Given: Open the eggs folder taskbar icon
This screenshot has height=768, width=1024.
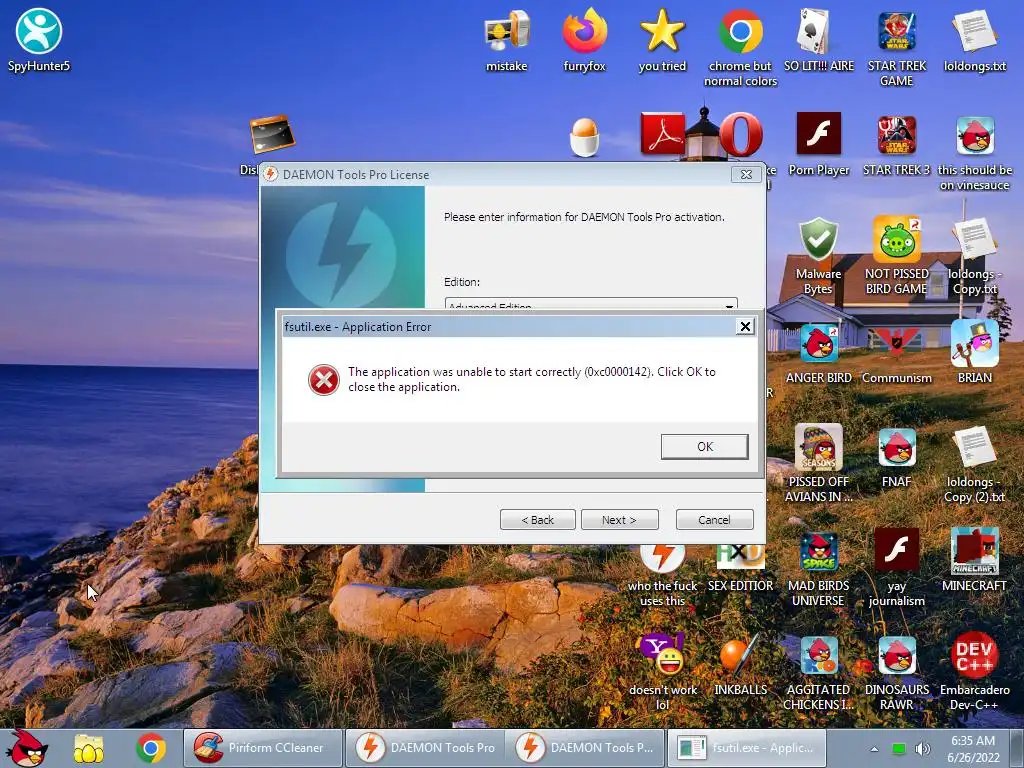Looking at the screenshot, I should point(88,748).
